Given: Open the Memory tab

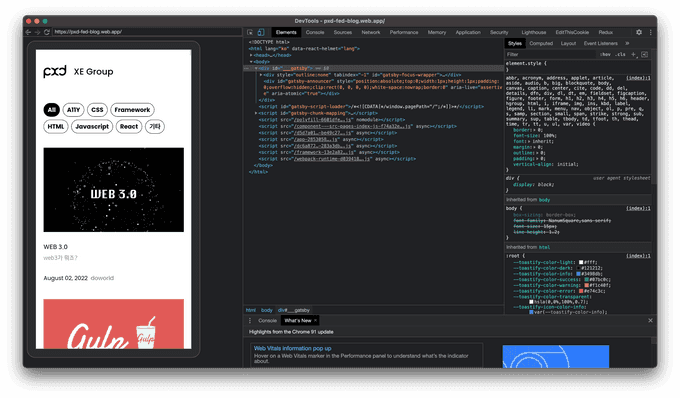Looking at the screenshot, I should pyautogui.click(x=437, y=33).
